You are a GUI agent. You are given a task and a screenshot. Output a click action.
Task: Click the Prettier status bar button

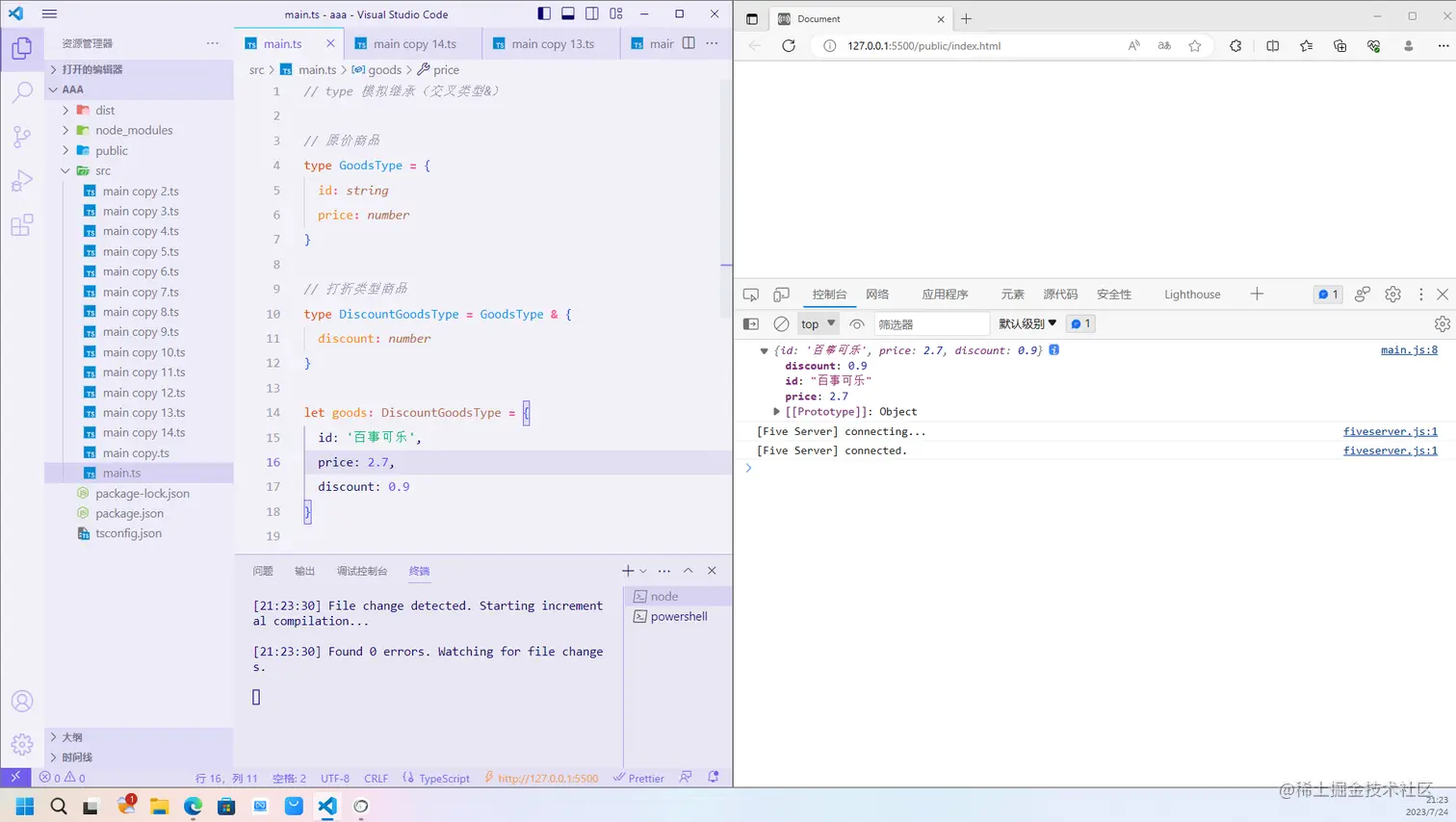639,778
